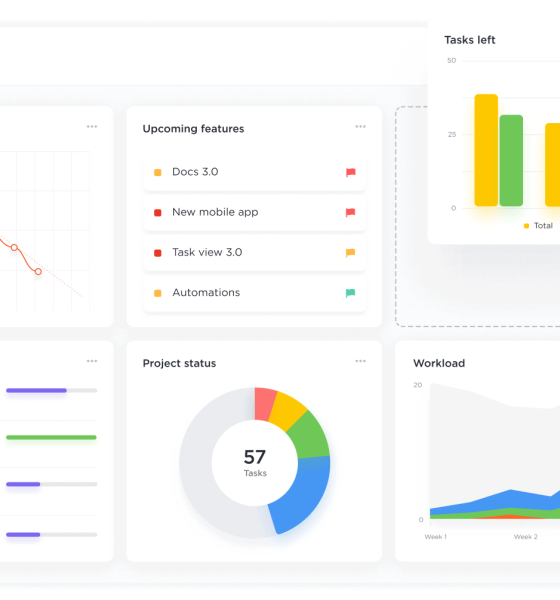
Task: Select the red donut chart segment
Action: pos(265,404)
